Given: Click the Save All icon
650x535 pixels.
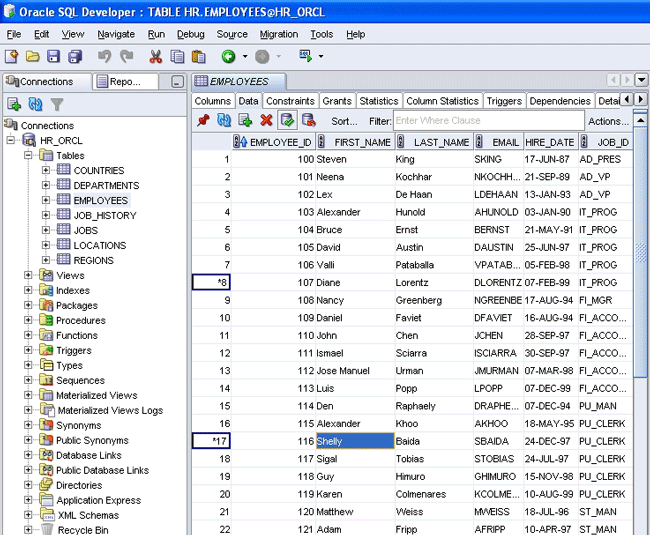Looking at the screenshot, I should click(x=74, y=57).
